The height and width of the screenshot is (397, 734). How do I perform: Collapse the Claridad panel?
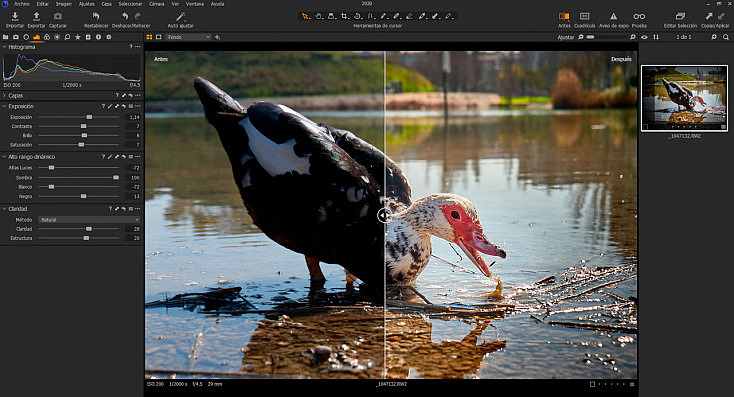(4, 209)
